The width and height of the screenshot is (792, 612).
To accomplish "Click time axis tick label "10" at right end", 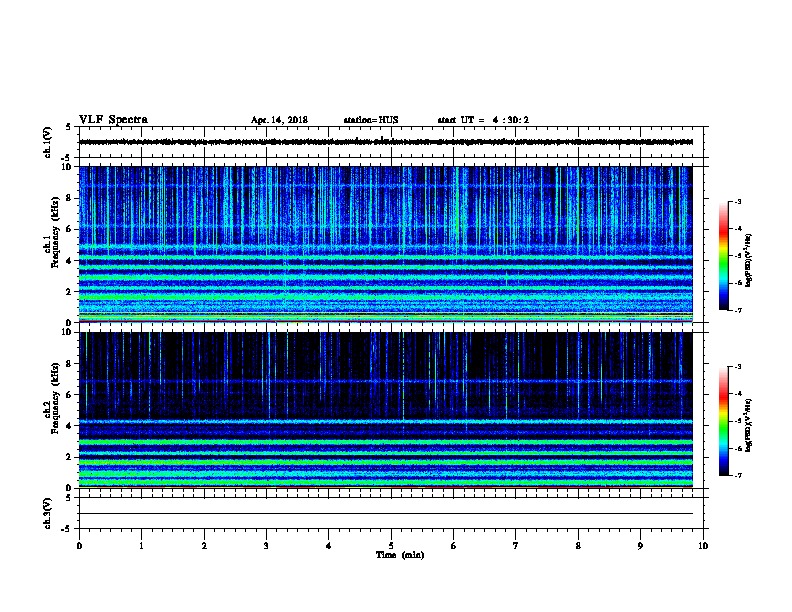I will [703, 546].
